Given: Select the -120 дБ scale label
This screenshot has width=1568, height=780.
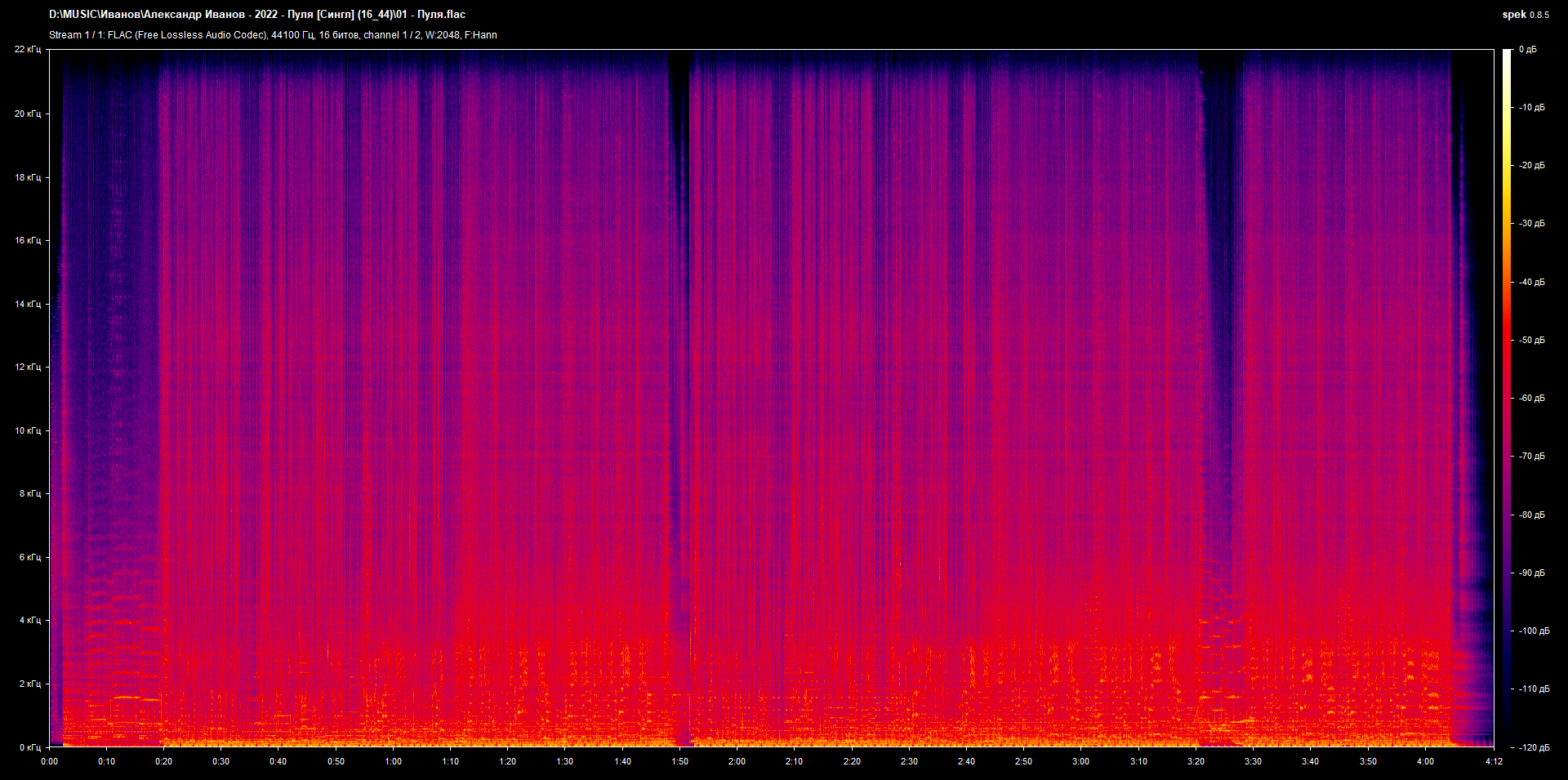Looking at the screenshot, I should pos(1533,747).
